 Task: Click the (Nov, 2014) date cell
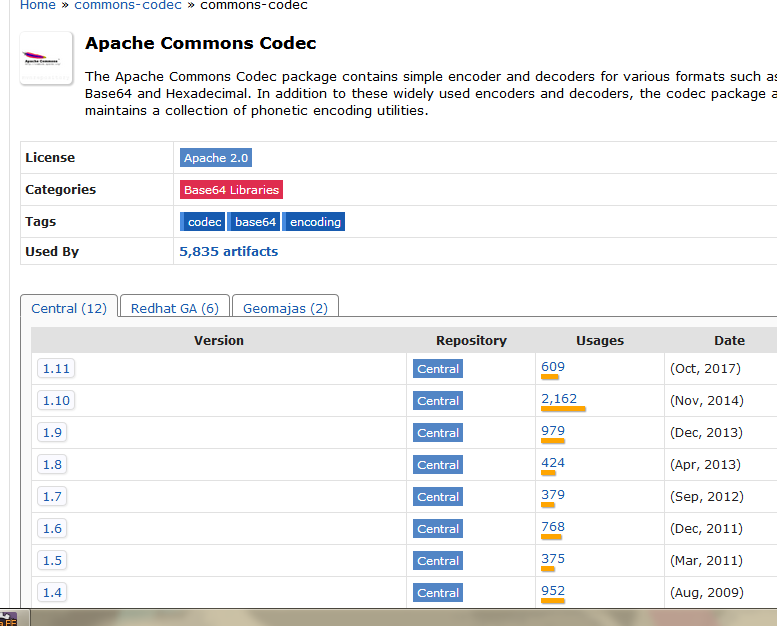[707, 400]
